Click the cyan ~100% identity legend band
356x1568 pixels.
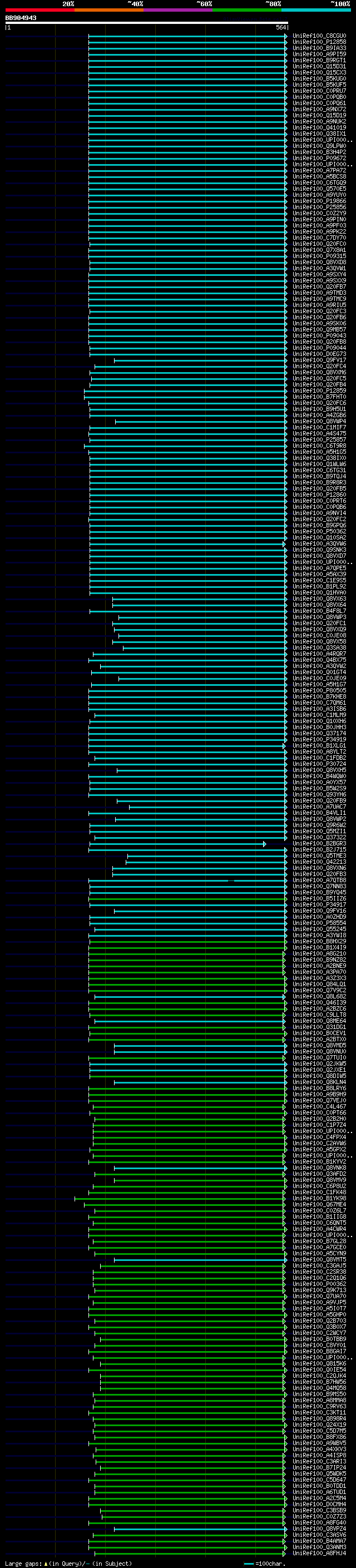[x=316, y=10]
